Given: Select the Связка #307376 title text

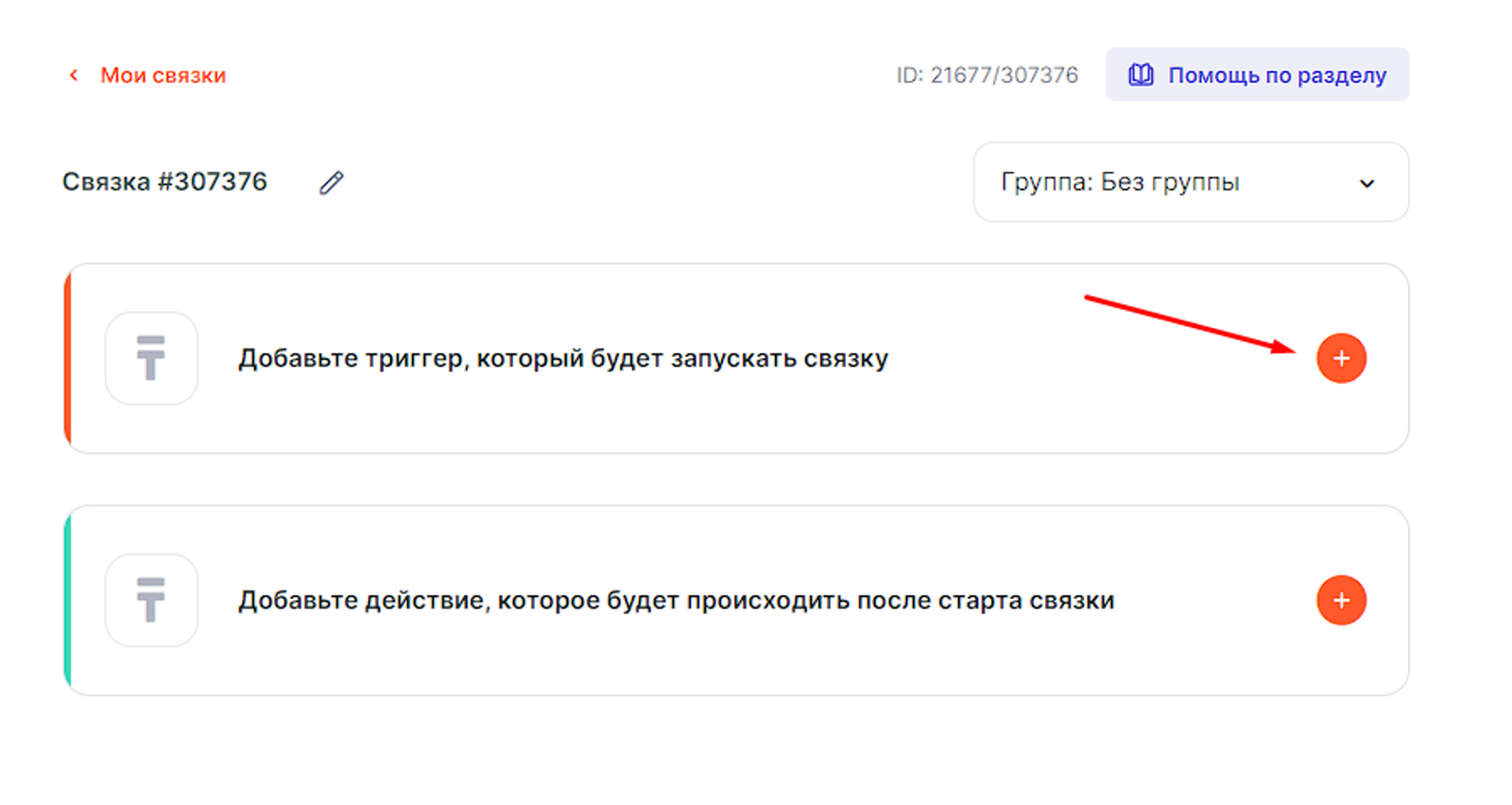Looking at the screenshot, I should coord(164,181).
